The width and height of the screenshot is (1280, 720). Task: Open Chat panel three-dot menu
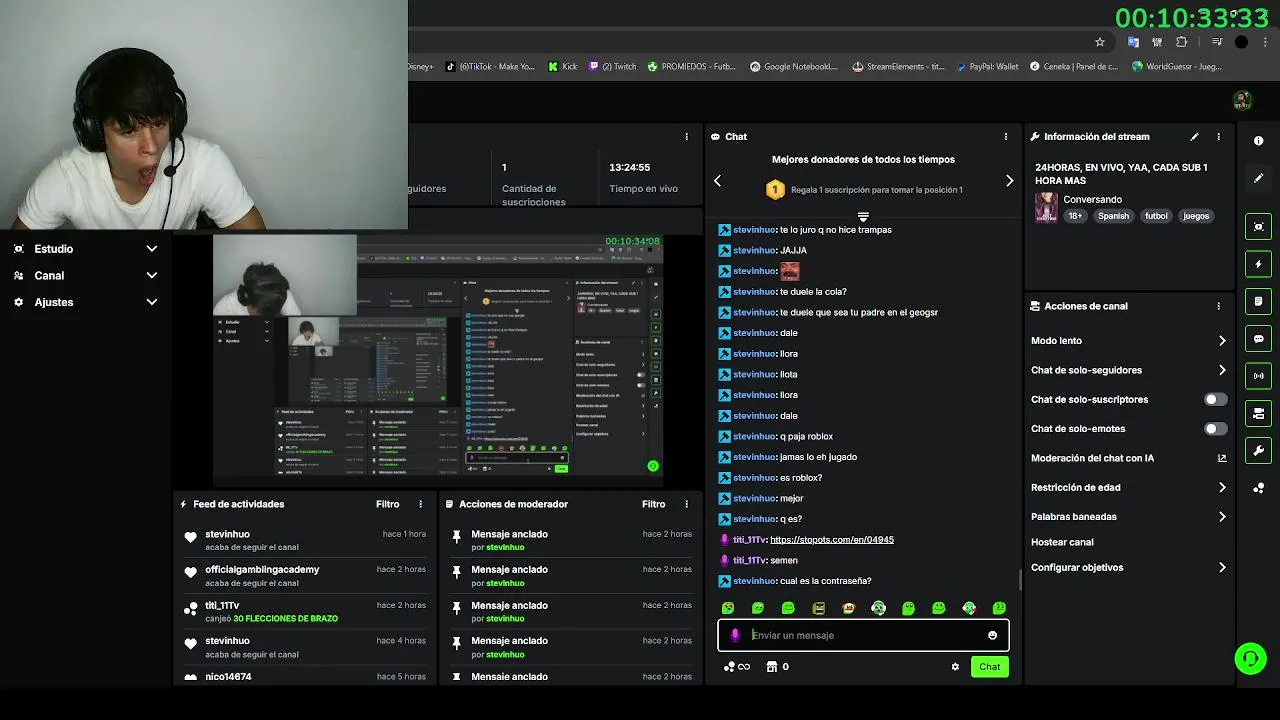(x=1006, y=136)
